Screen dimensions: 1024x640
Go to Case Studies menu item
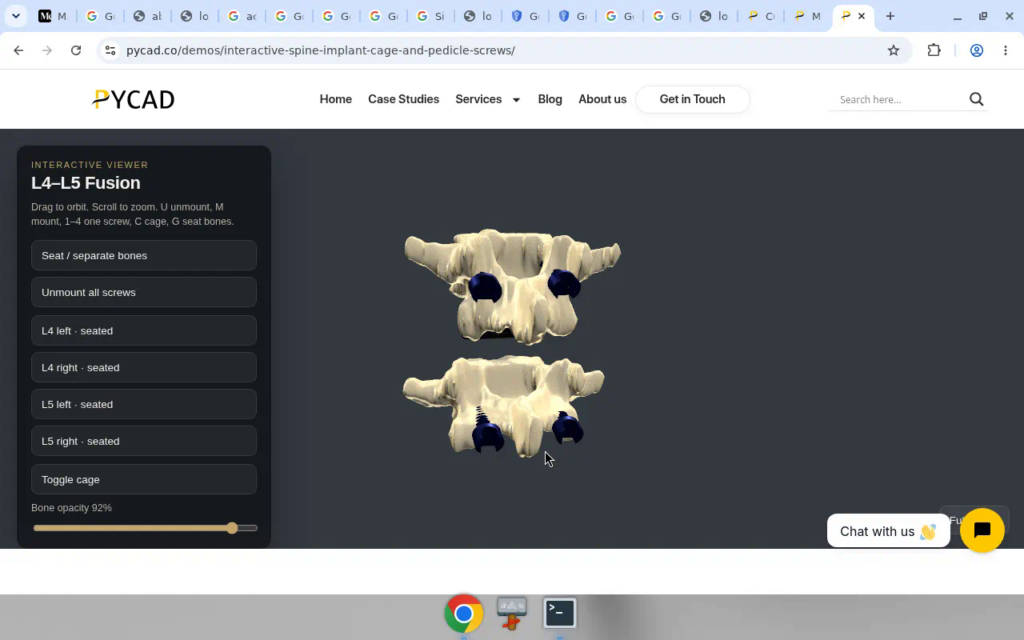(x=404, y=99)
